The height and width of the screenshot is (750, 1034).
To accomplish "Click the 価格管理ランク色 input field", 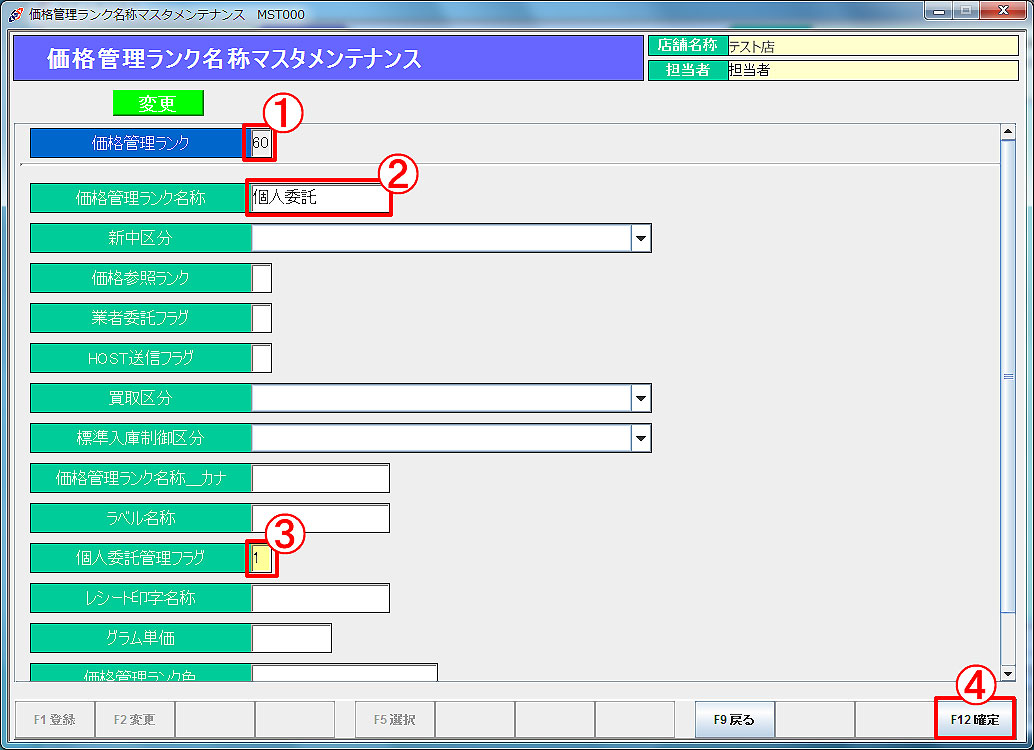I will tap(344, 673).
